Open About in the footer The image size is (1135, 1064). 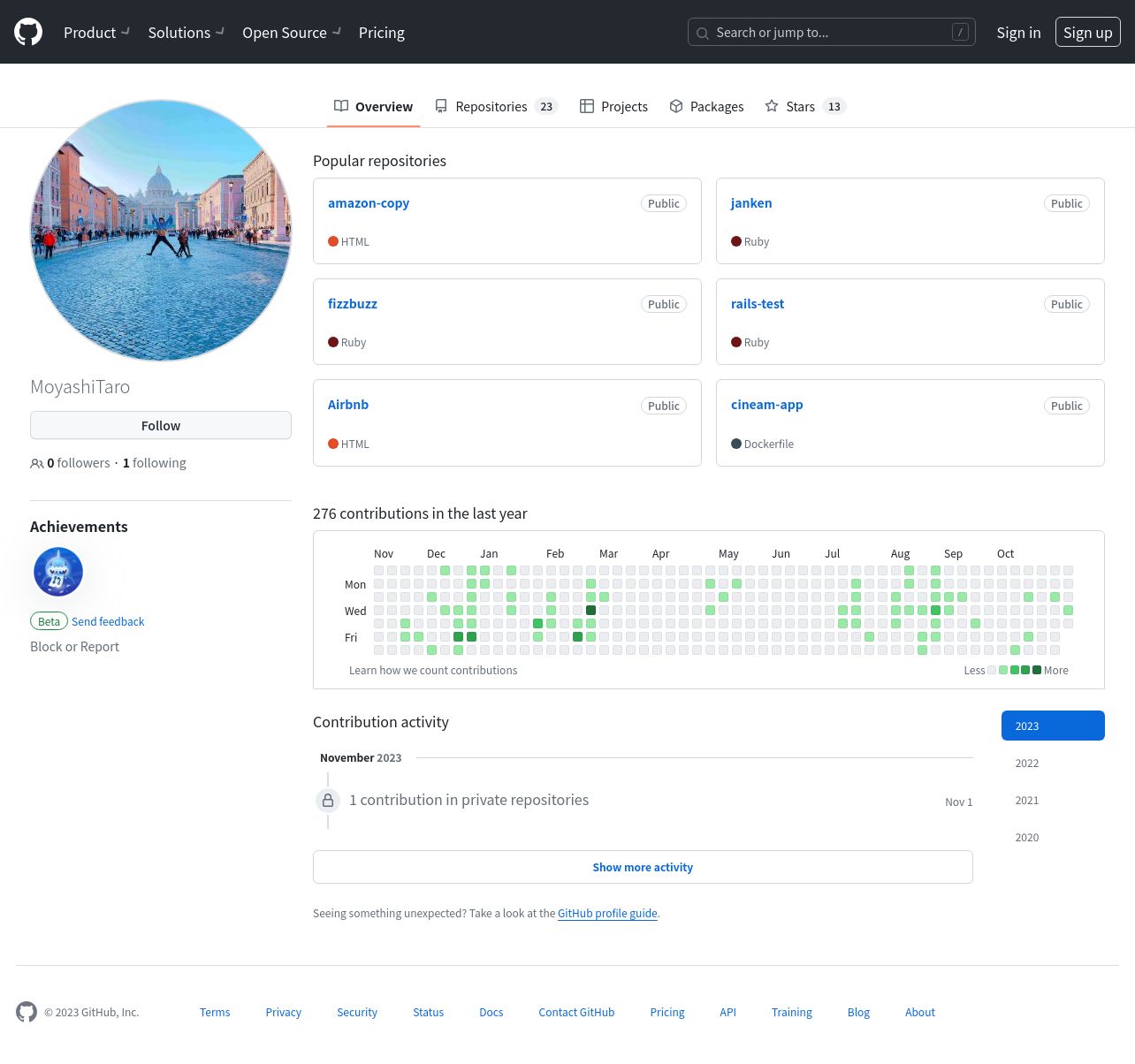pos(920,1013)
